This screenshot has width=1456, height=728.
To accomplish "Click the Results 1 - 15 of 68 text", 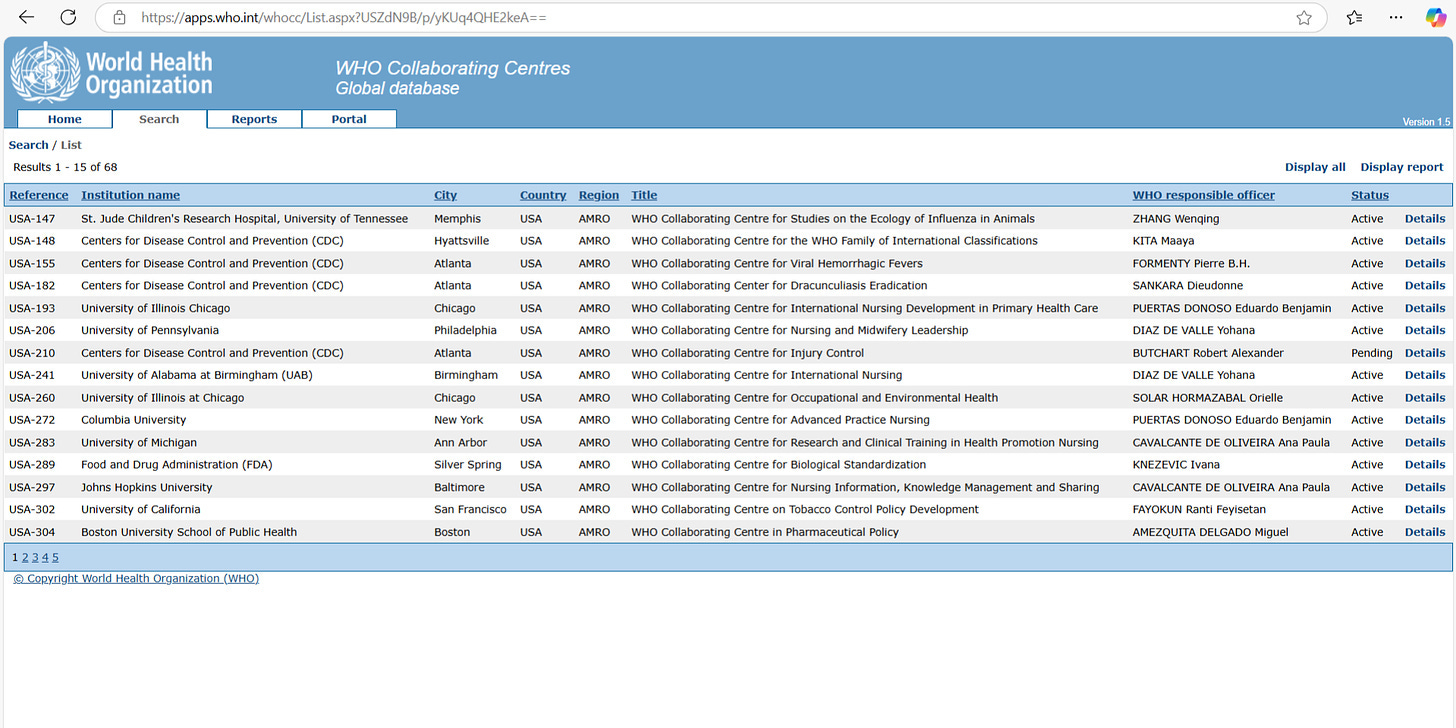I will tap(65, 167).
